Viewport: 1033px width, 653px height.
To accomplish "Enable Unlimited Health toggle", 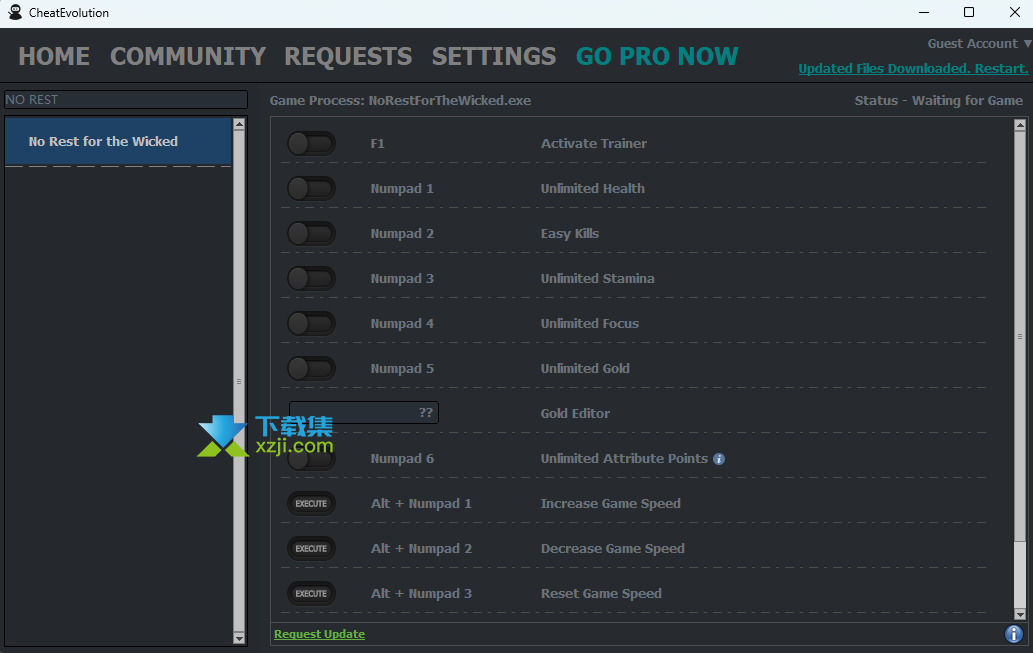I will pos(311,188).
